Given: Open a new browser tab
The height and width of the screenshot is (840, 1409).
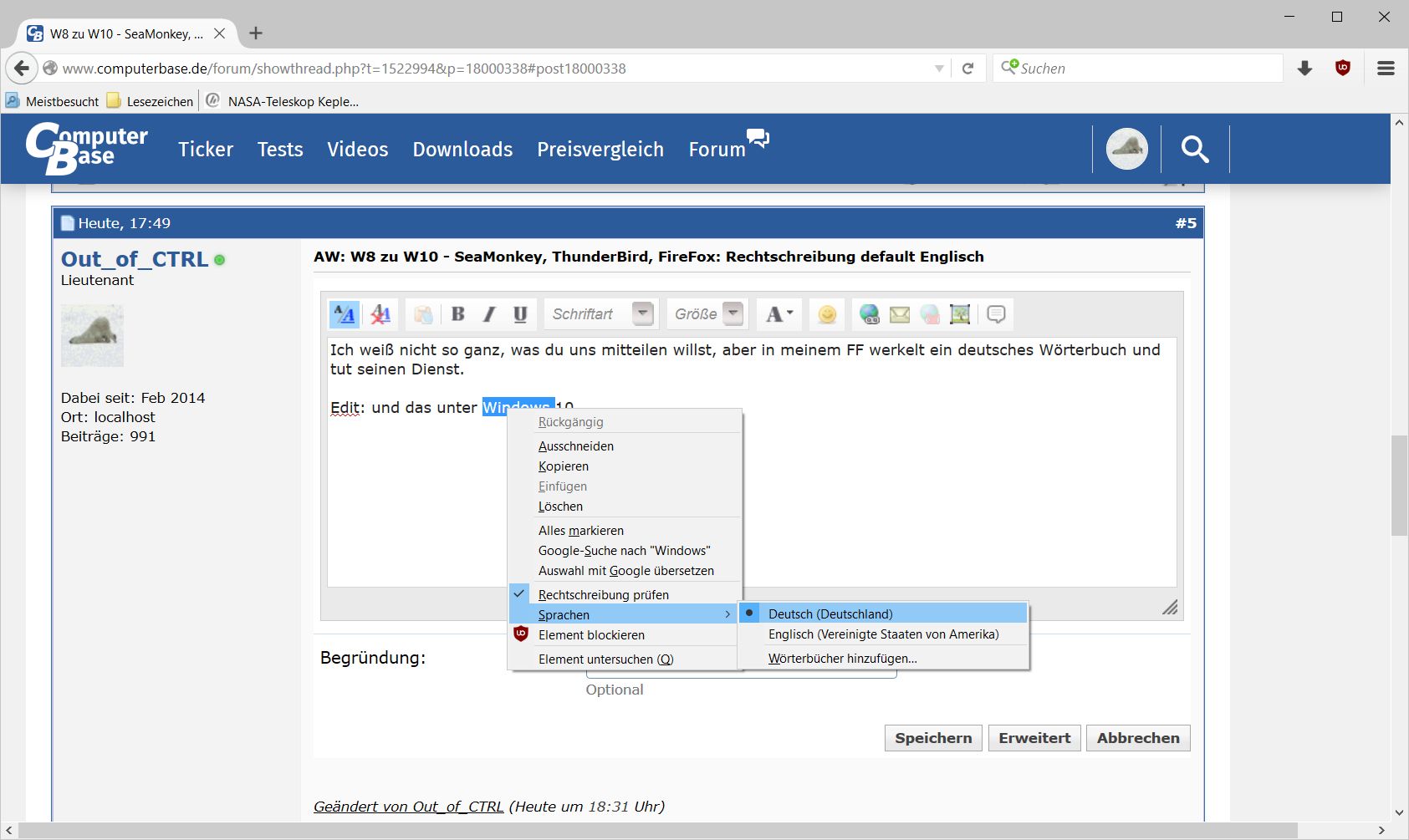Looking at the screenshot, I should coord(256,33).
